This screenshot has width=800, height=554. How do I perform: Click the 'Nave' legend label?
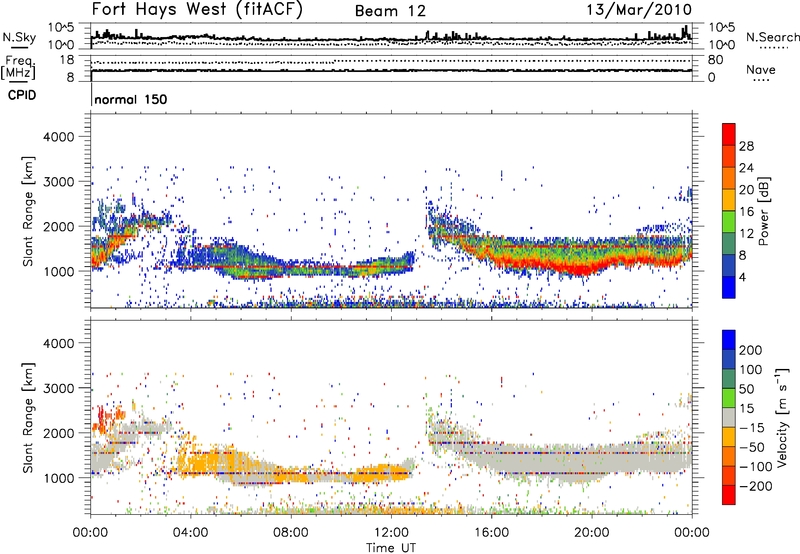coord(761,69)
